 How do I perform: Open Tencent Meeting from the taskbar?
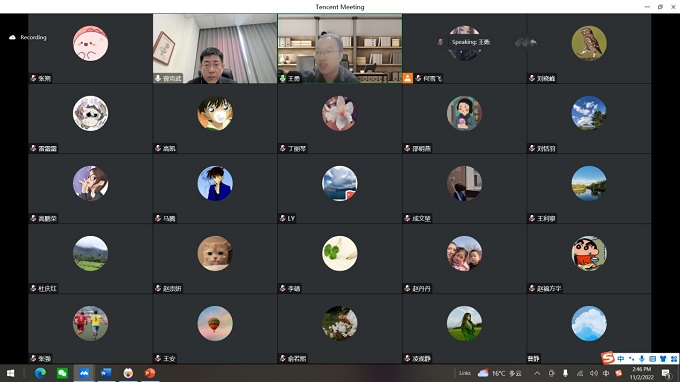pos(84,373)
